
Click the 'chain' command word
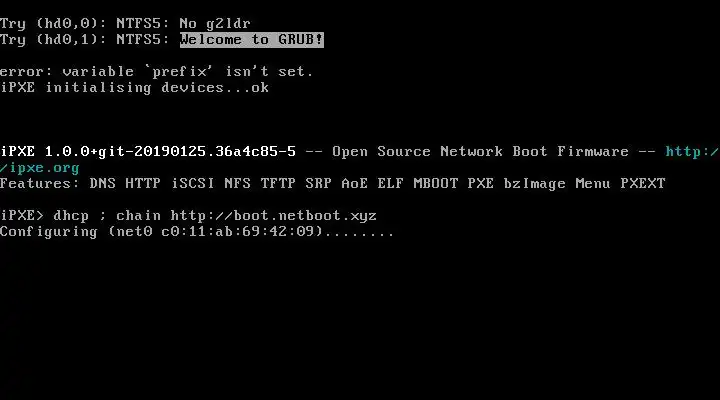(x=138, y=215)
